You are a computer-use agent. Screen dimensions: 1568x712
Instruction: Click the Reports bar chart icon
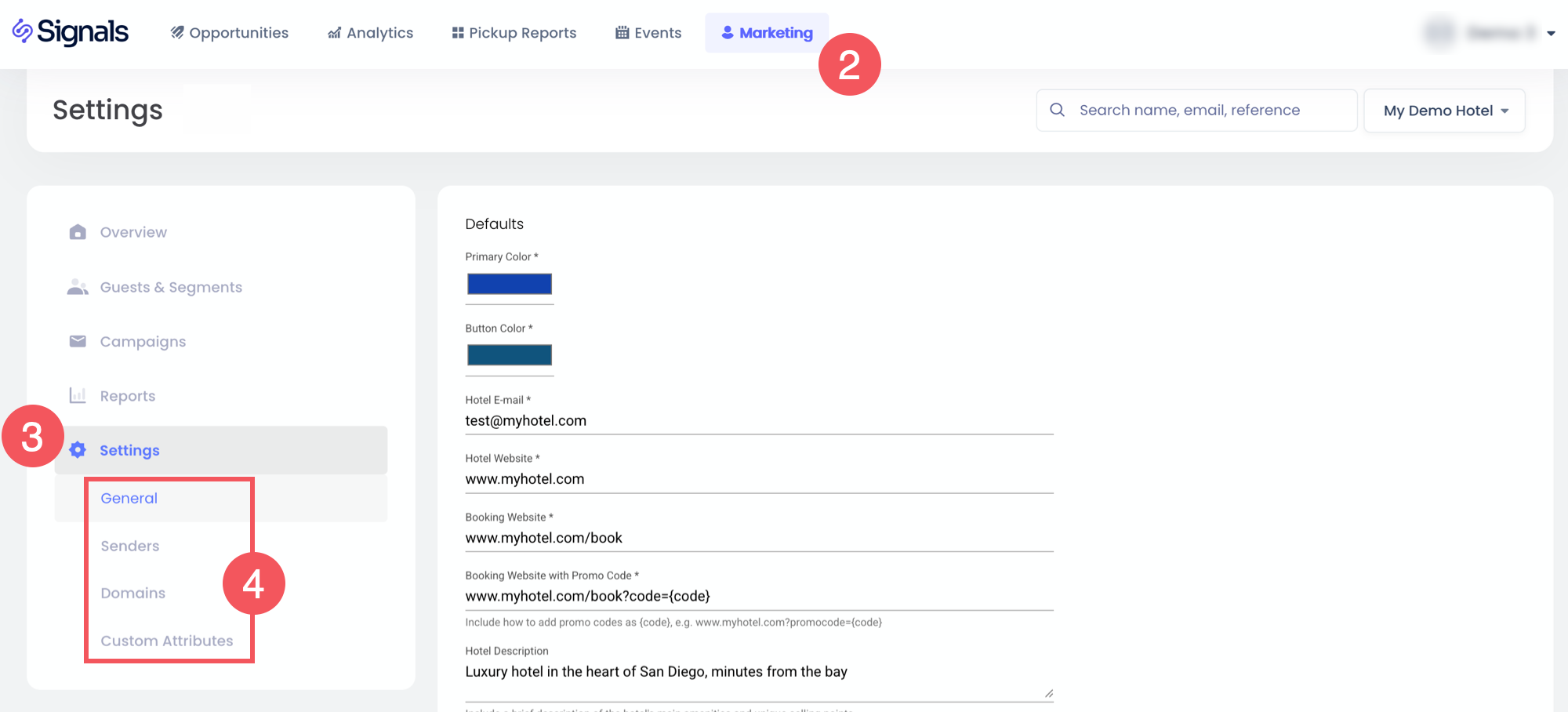[x=78, y=395]
